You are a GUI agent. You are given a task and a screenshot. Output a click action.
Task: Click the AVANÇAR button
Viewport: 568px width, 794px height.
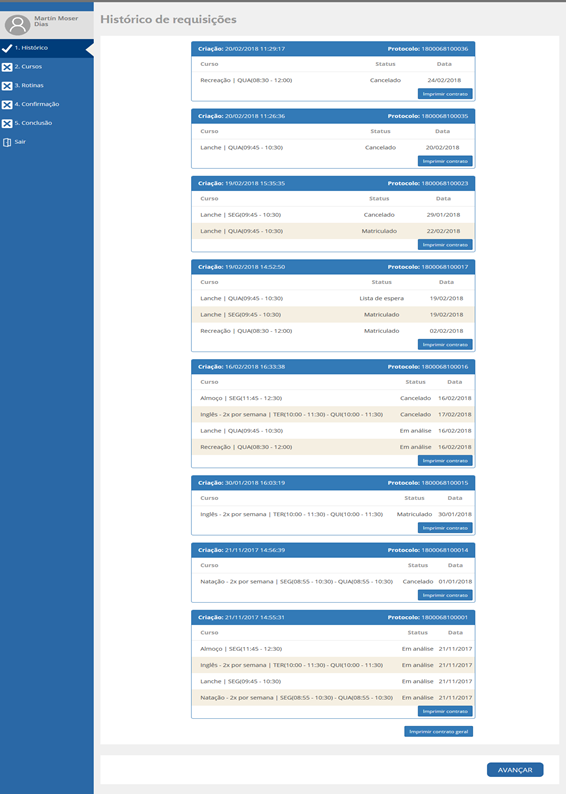515,770
